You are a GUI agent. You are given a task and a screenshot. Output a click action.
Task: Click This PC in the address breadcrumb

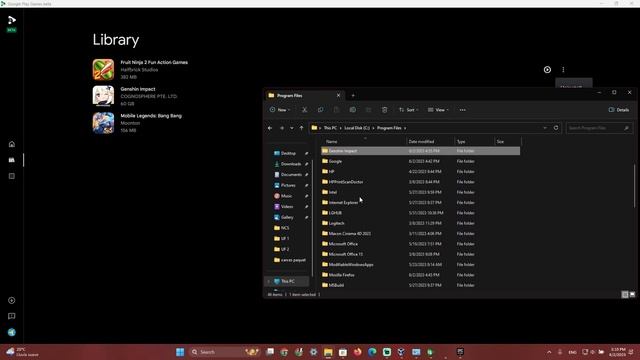click(330, 128)
